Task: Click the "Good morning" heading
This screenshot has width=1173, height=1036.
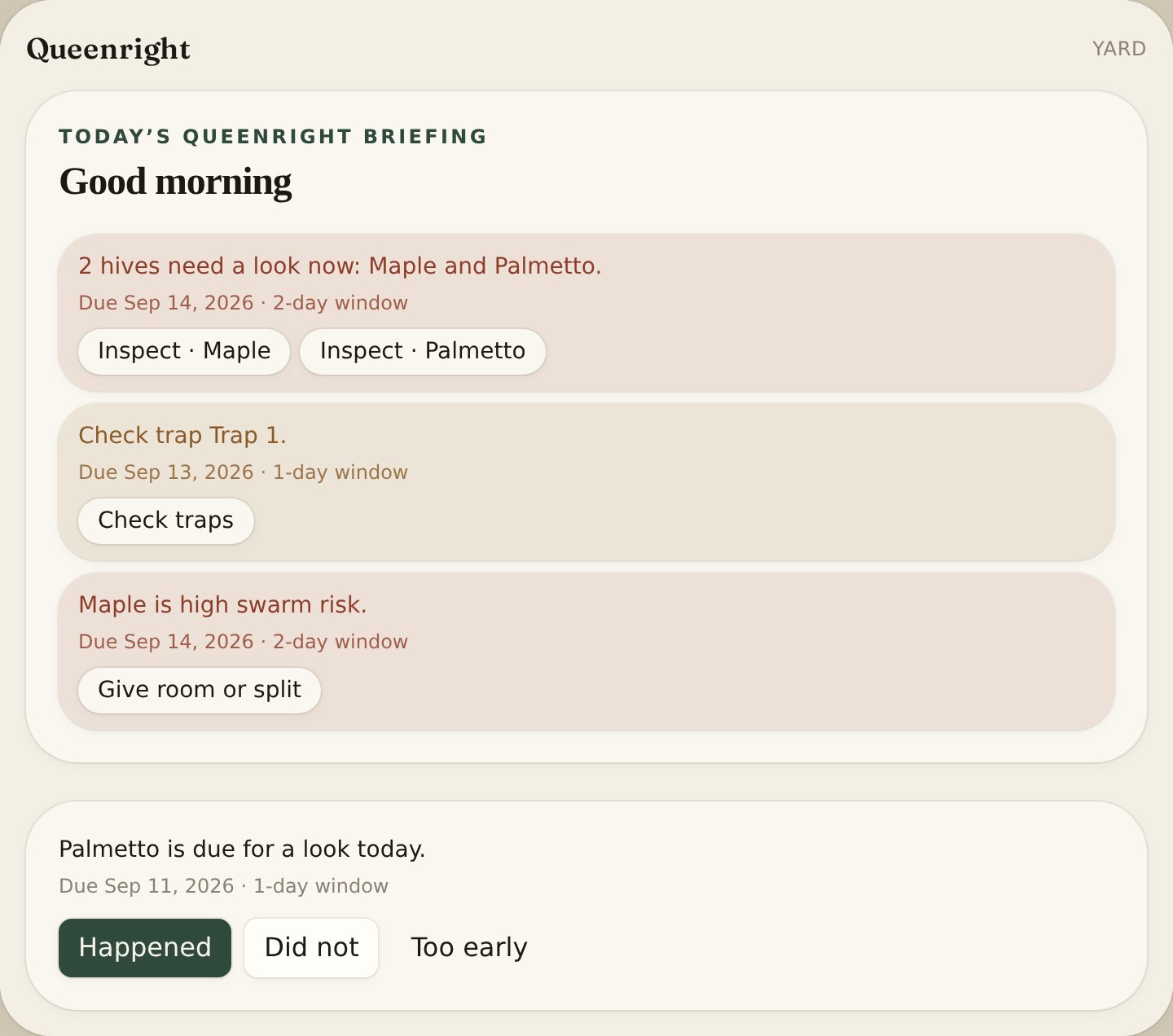Action: [x=175, y=182]
